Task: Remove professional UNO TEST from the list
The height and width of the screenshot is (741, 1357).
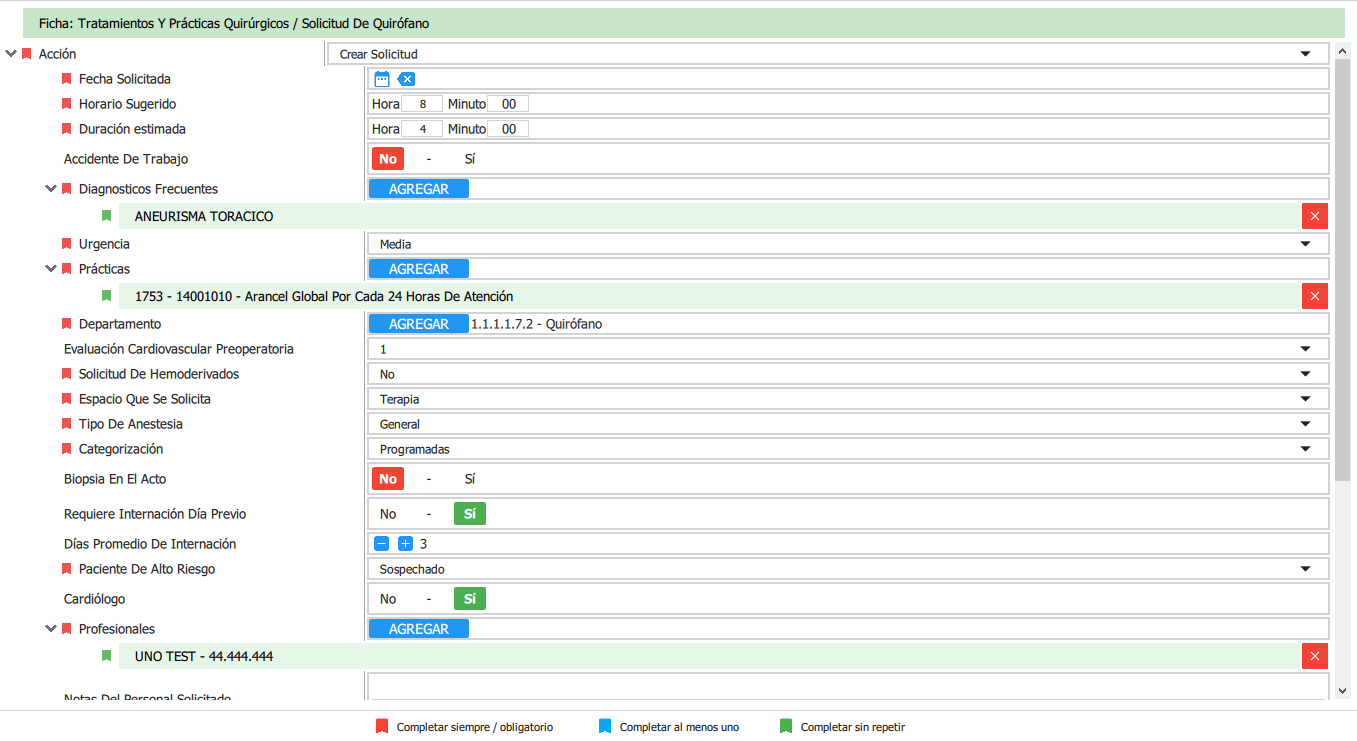Action: (1314, 656)
